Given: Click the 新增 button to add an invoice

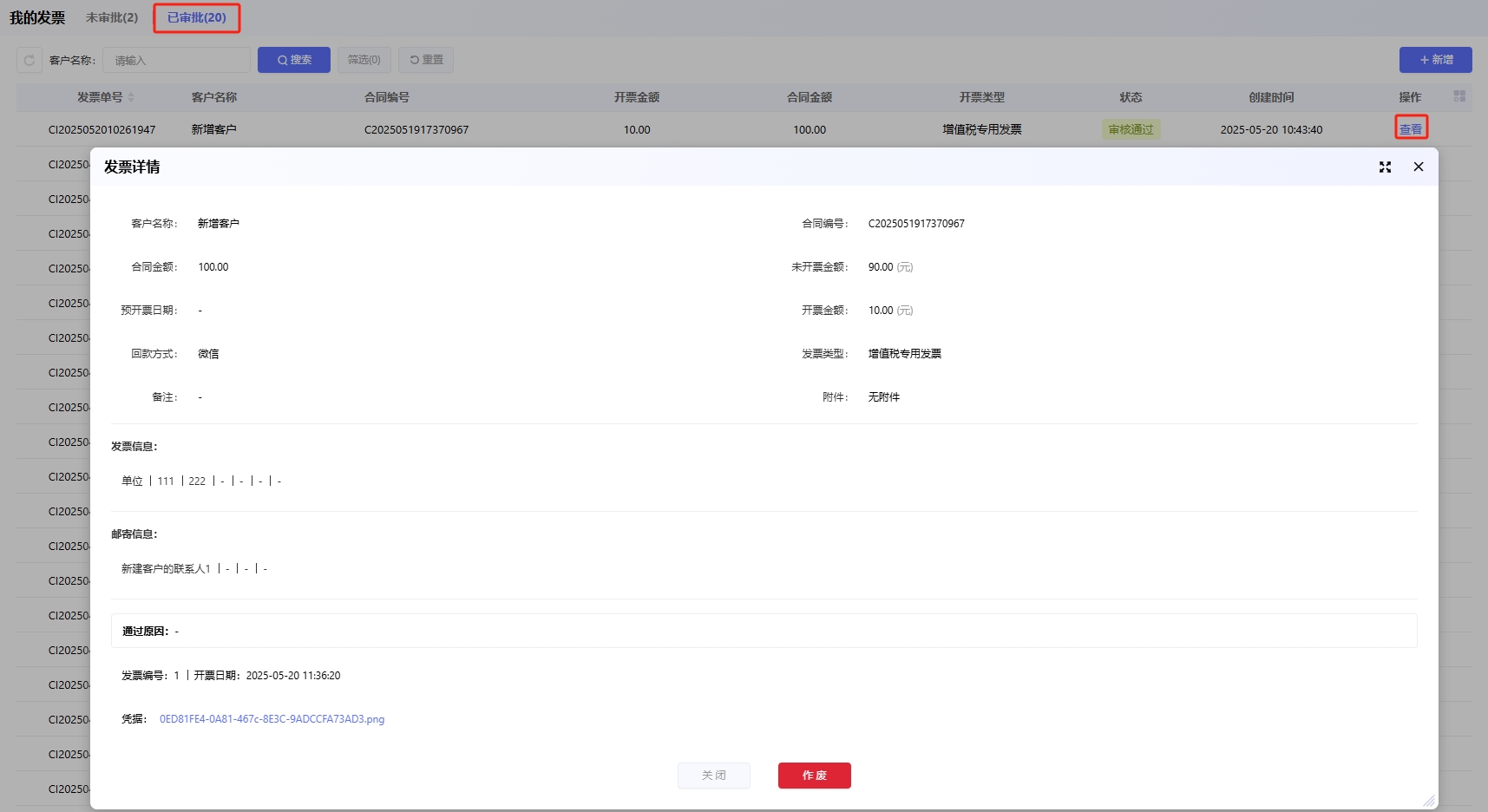Looking at the screenshot, I should click(x=1435, y=60).
